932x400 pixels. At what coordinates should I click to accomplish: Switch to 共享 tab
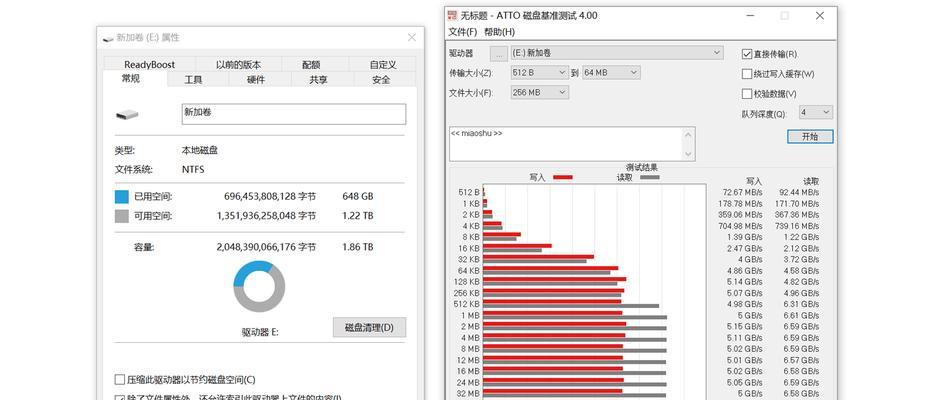(x=318, y=80)
